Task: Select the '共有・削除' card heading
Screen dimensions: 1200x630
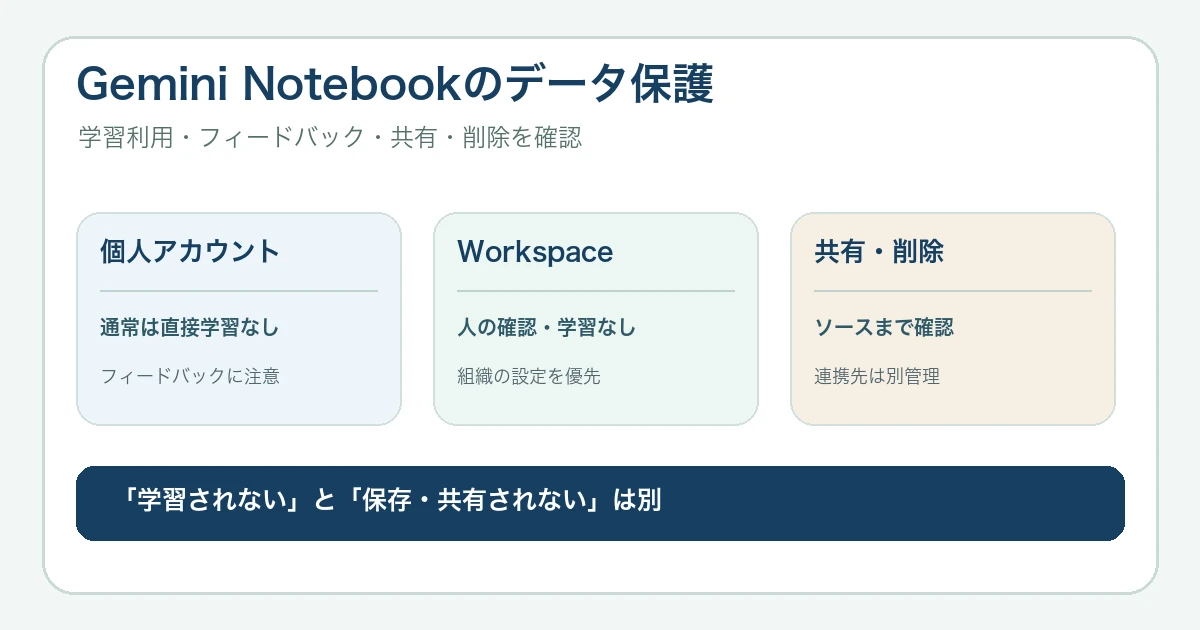Action: coord(879,251)
